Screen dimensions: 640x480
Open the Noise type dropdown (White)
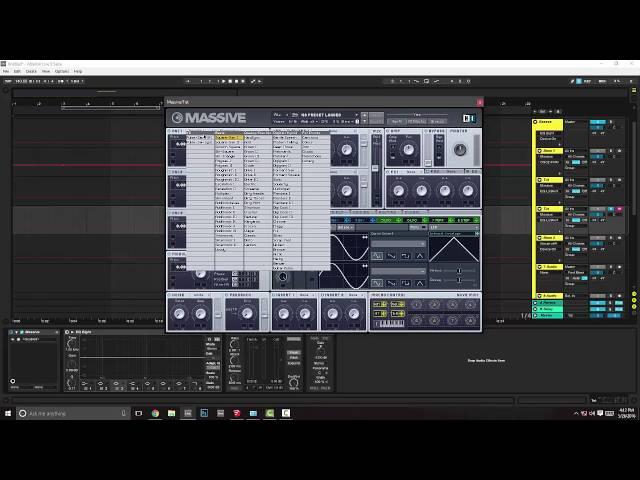pyautogui.click(x=202, y=295)
